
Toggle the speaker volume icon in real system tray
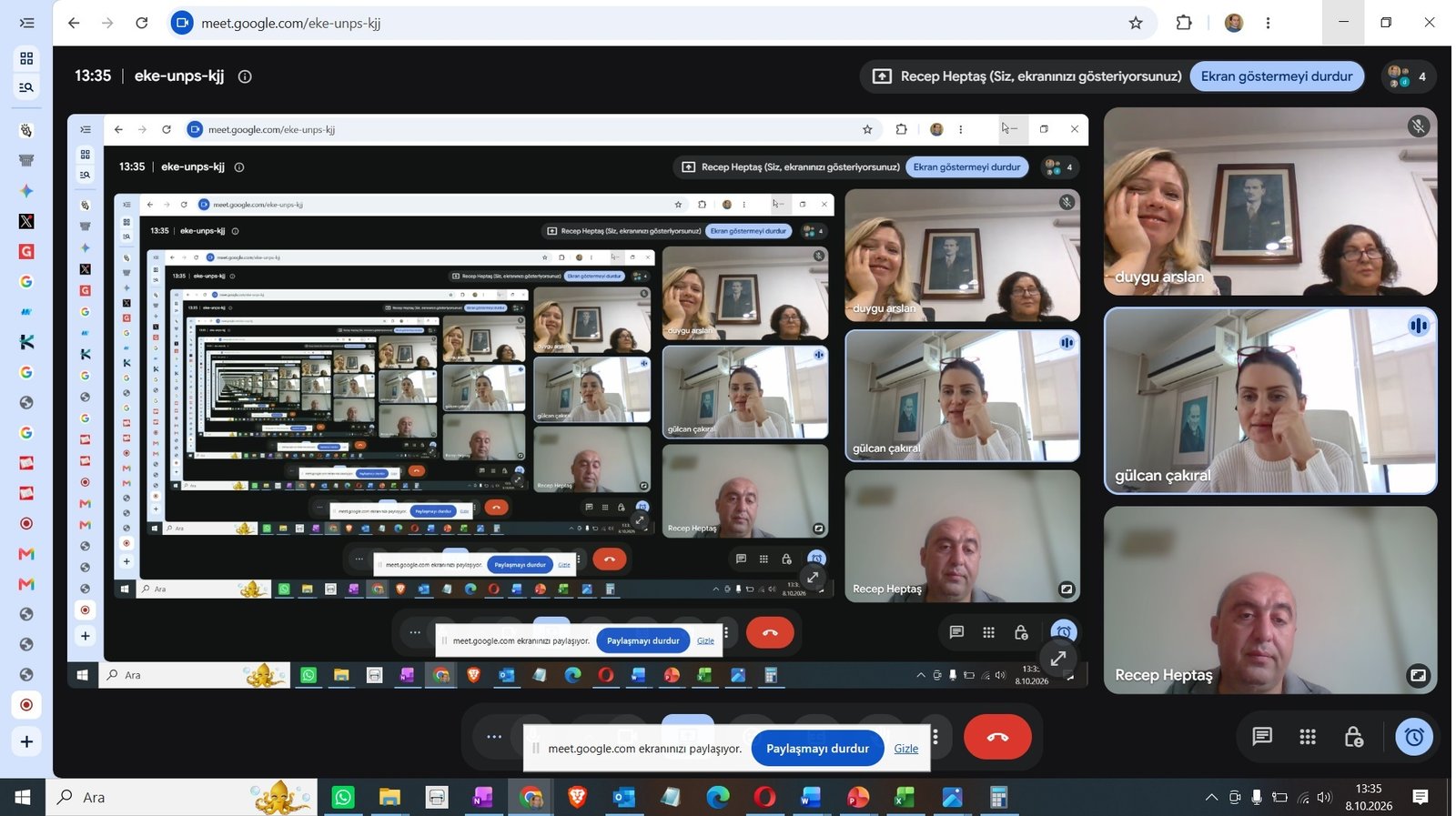(1324, 798)
